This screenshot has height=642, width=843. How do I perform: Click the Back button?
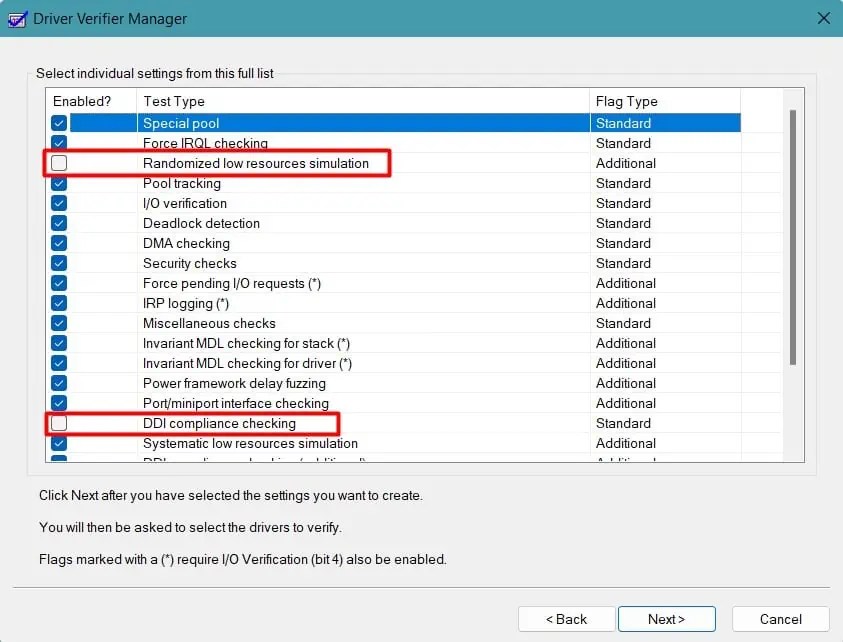click(x=566, y=619)
